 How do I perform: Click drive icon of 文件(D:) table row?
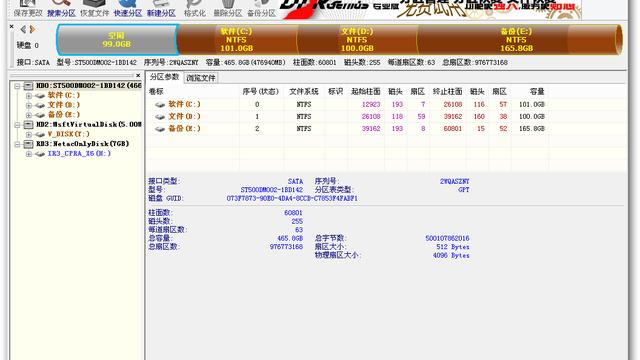160,117
